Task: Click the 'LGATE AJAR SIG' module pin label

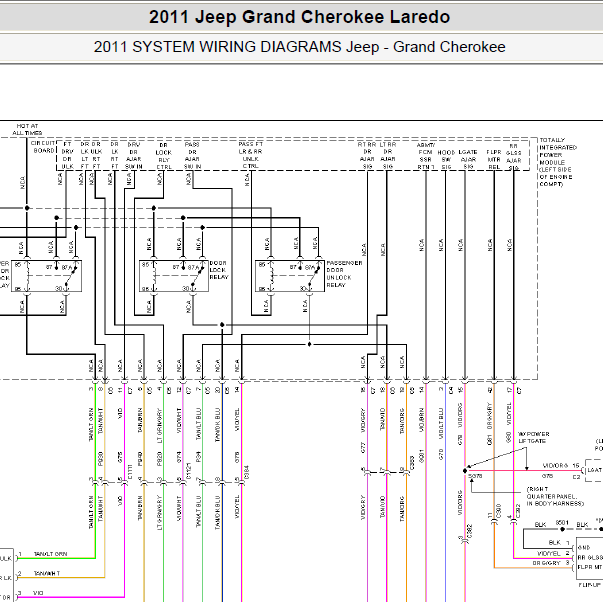Action: [x=468, y=159]
